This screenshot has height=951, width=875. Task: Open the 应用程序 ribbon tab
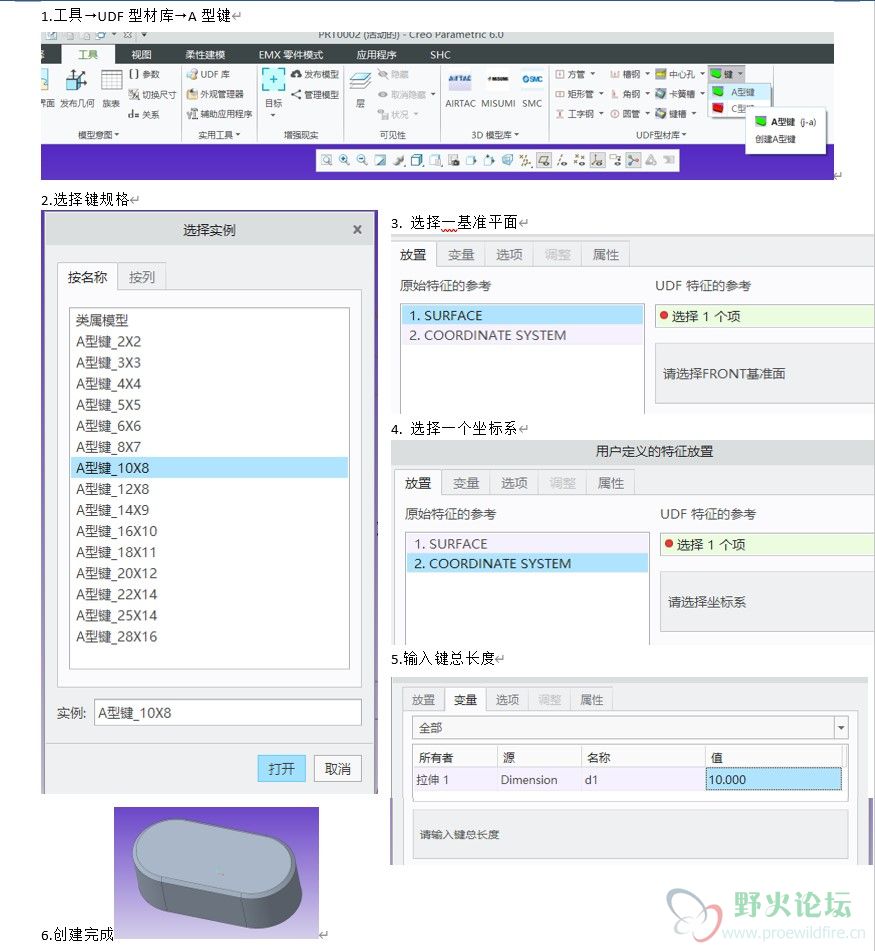[x=376, y=55]
